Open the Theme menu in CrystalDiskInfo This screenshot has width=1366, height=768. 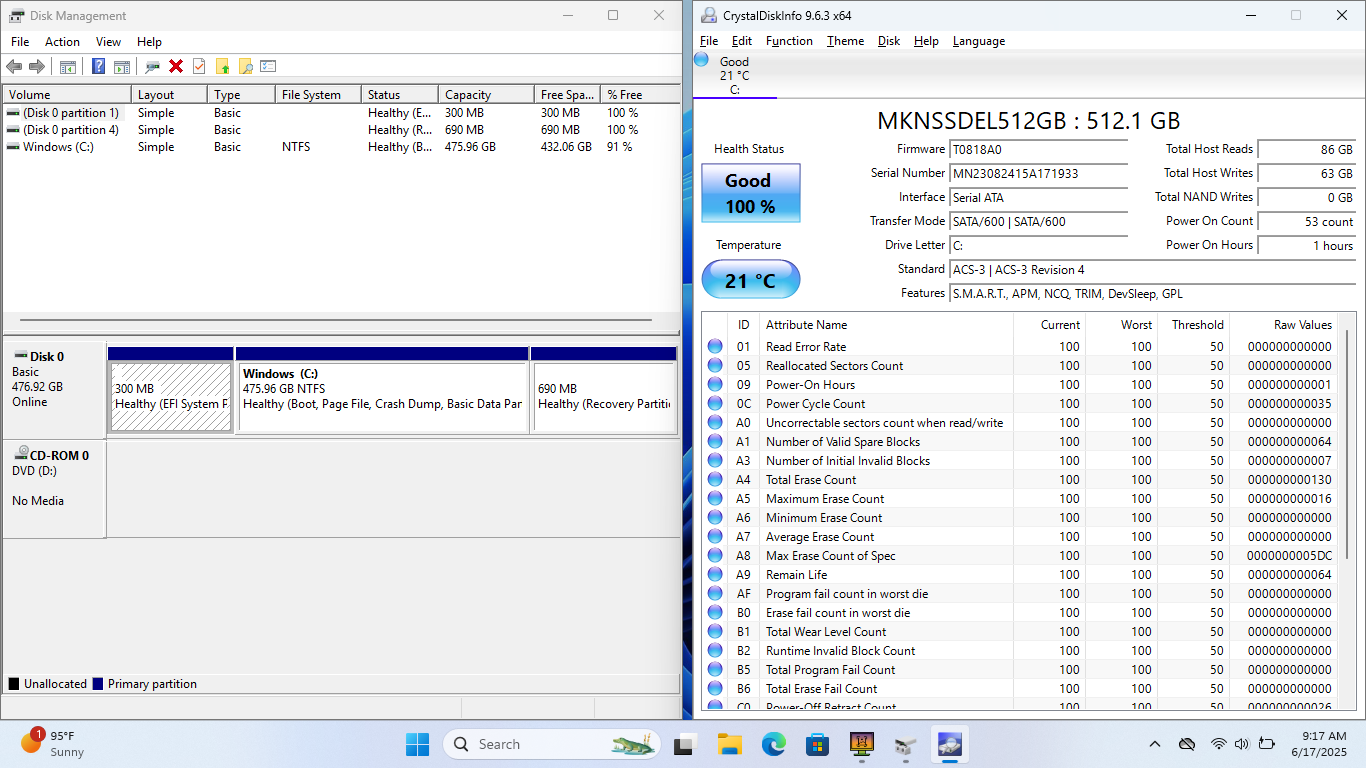click(845, 41)
